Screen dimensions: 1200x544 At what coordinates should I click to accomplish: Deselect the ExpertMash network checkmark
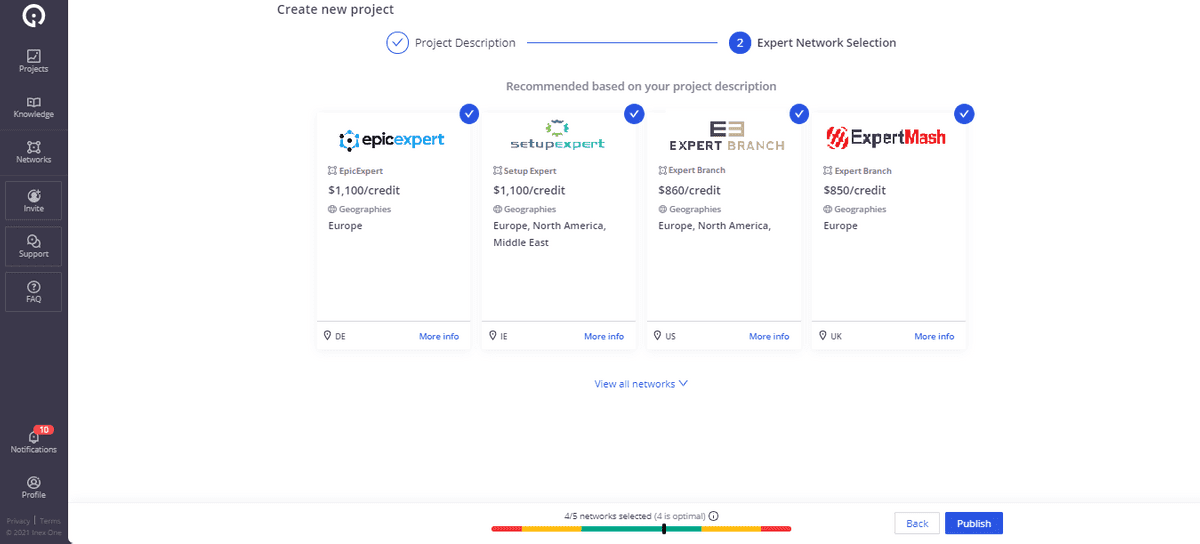tap(964, 114)
